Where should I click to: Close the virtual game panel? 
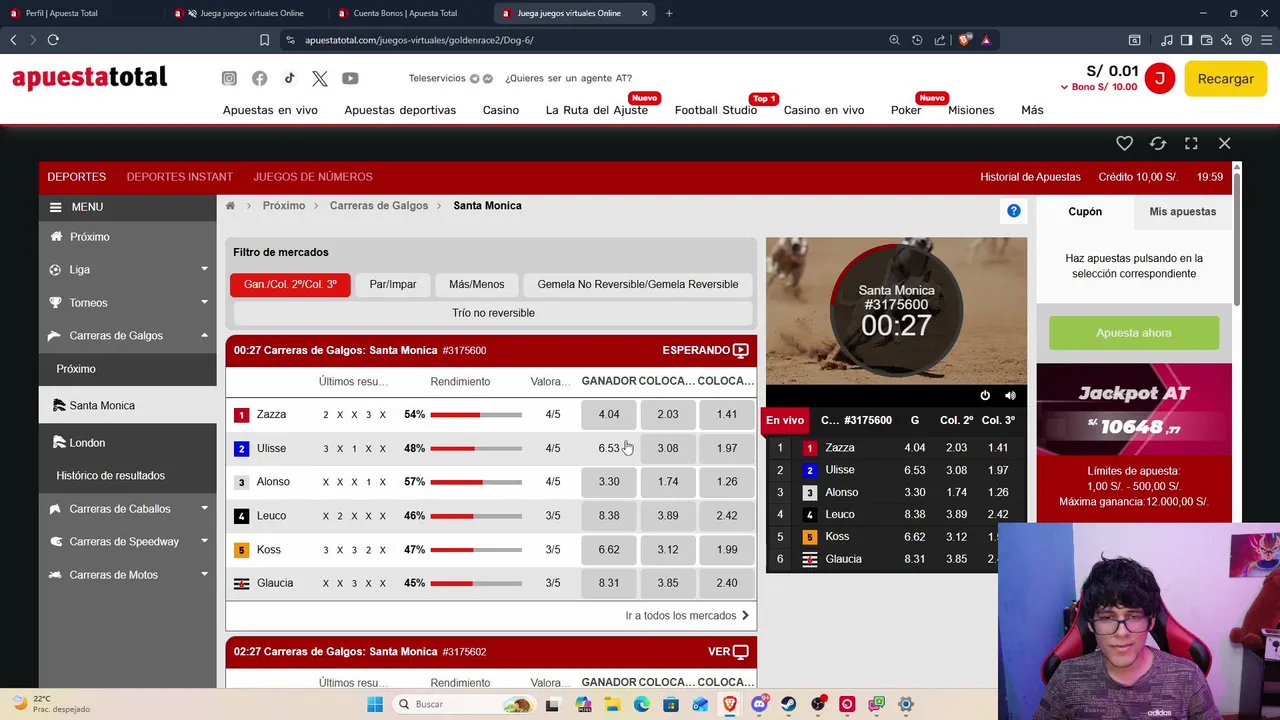pyautogui.click(x=1224, y=143)
